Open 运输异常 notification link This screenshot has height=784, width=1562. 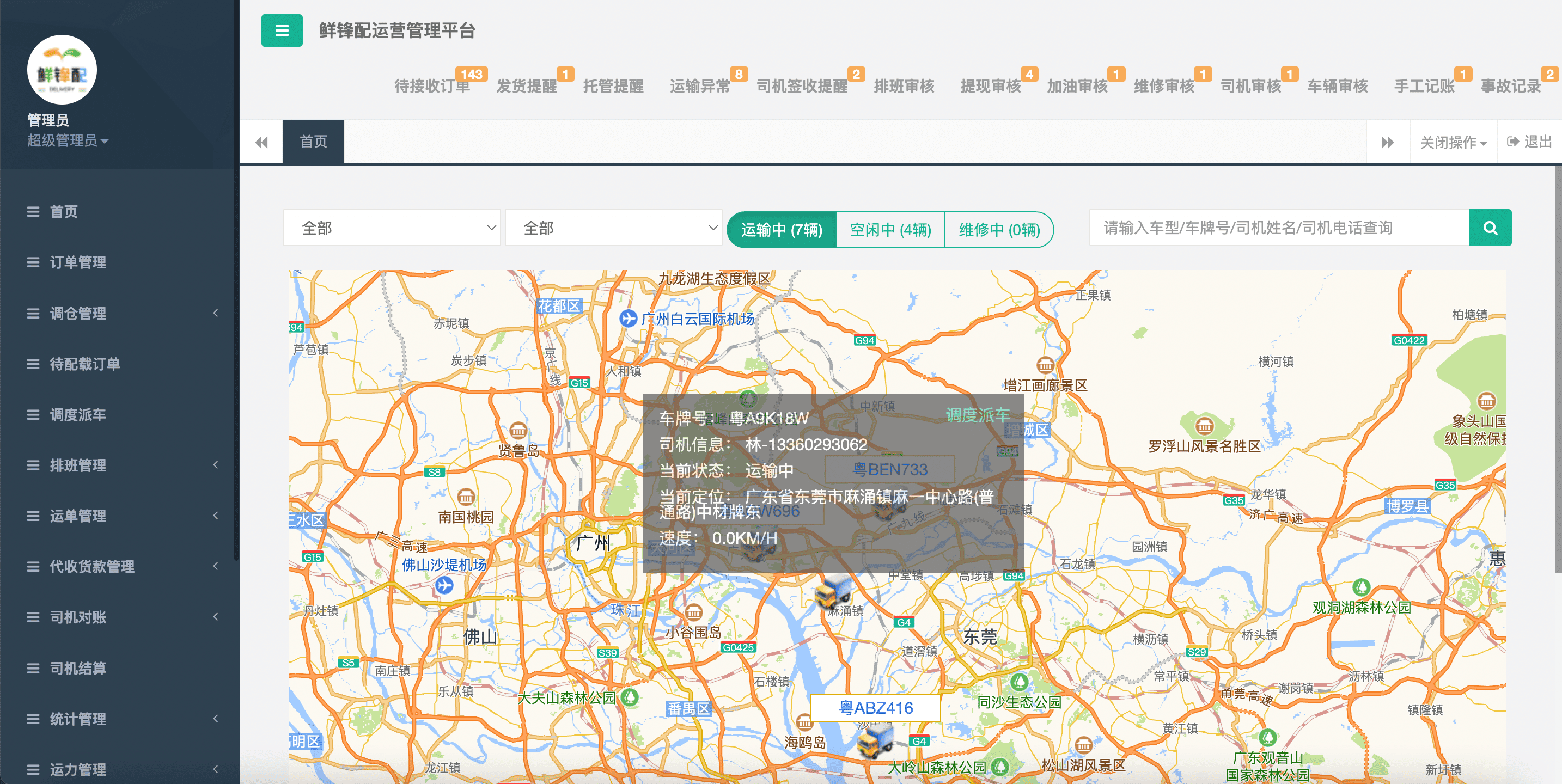click(700, 86)
